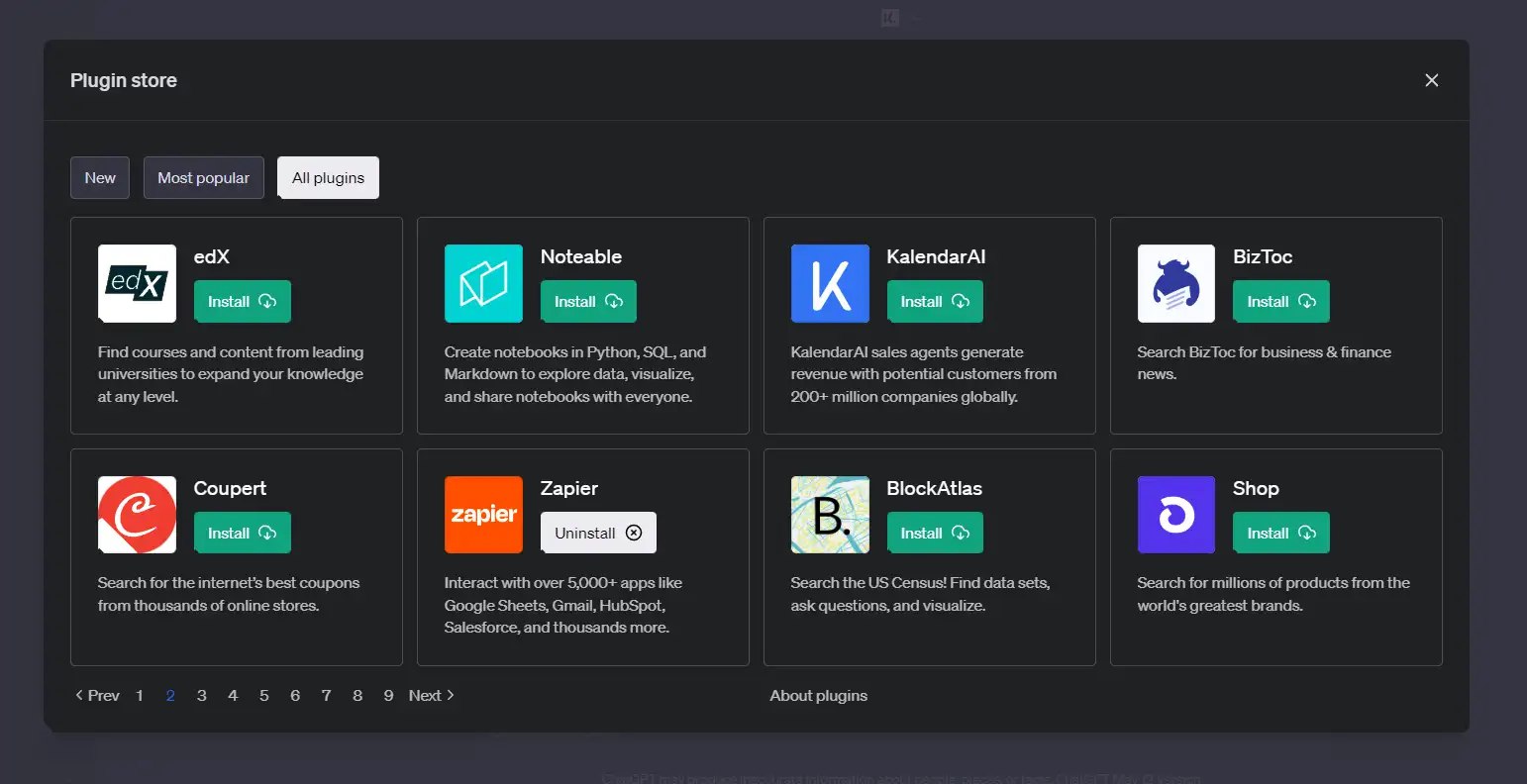Click the KalendarAI plugin logo
This screenshot has height=784, width=1527.
click(x=830, y=283)
